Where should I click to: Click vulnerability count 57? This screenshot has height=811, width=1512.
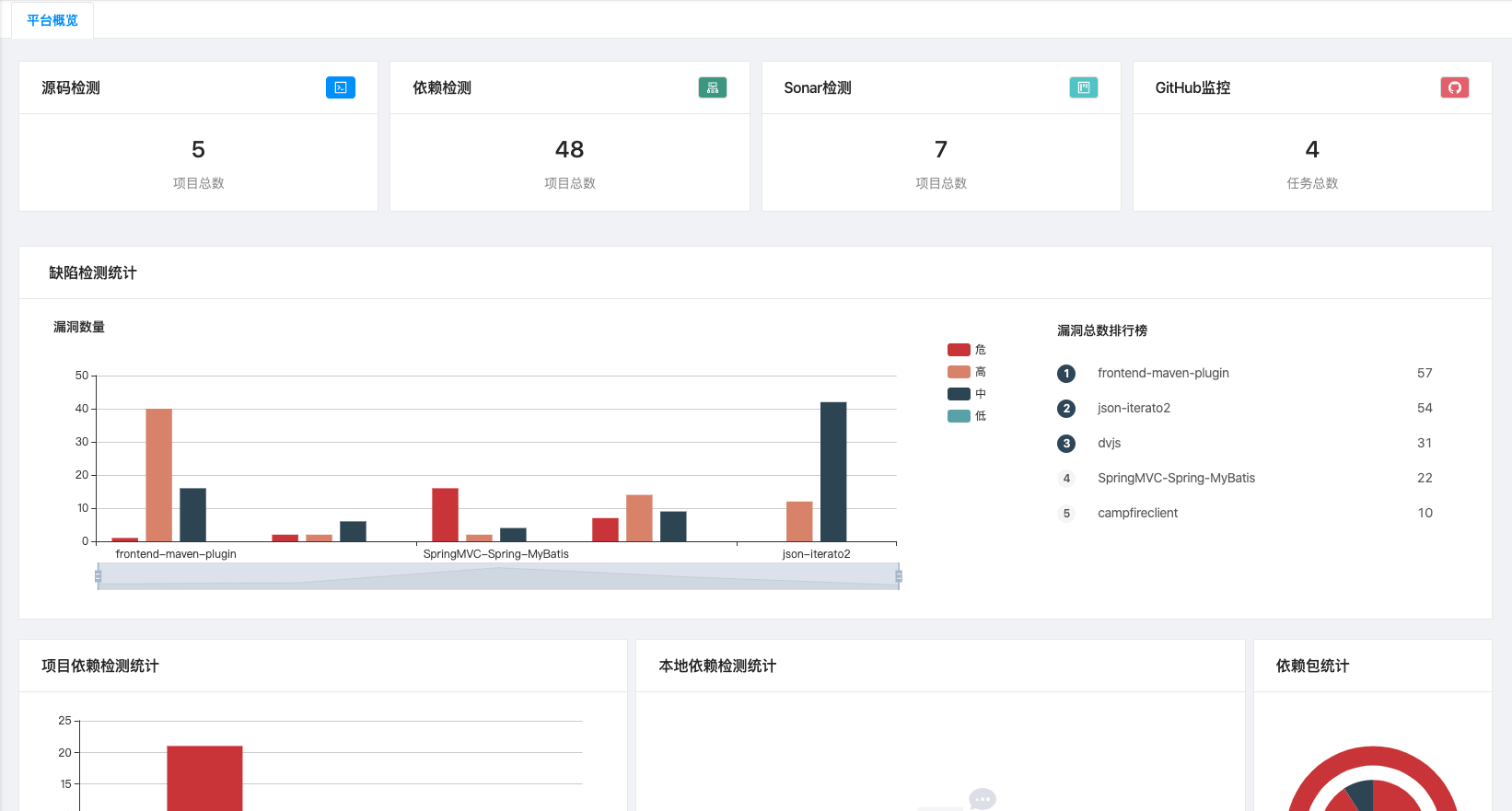1425,373
